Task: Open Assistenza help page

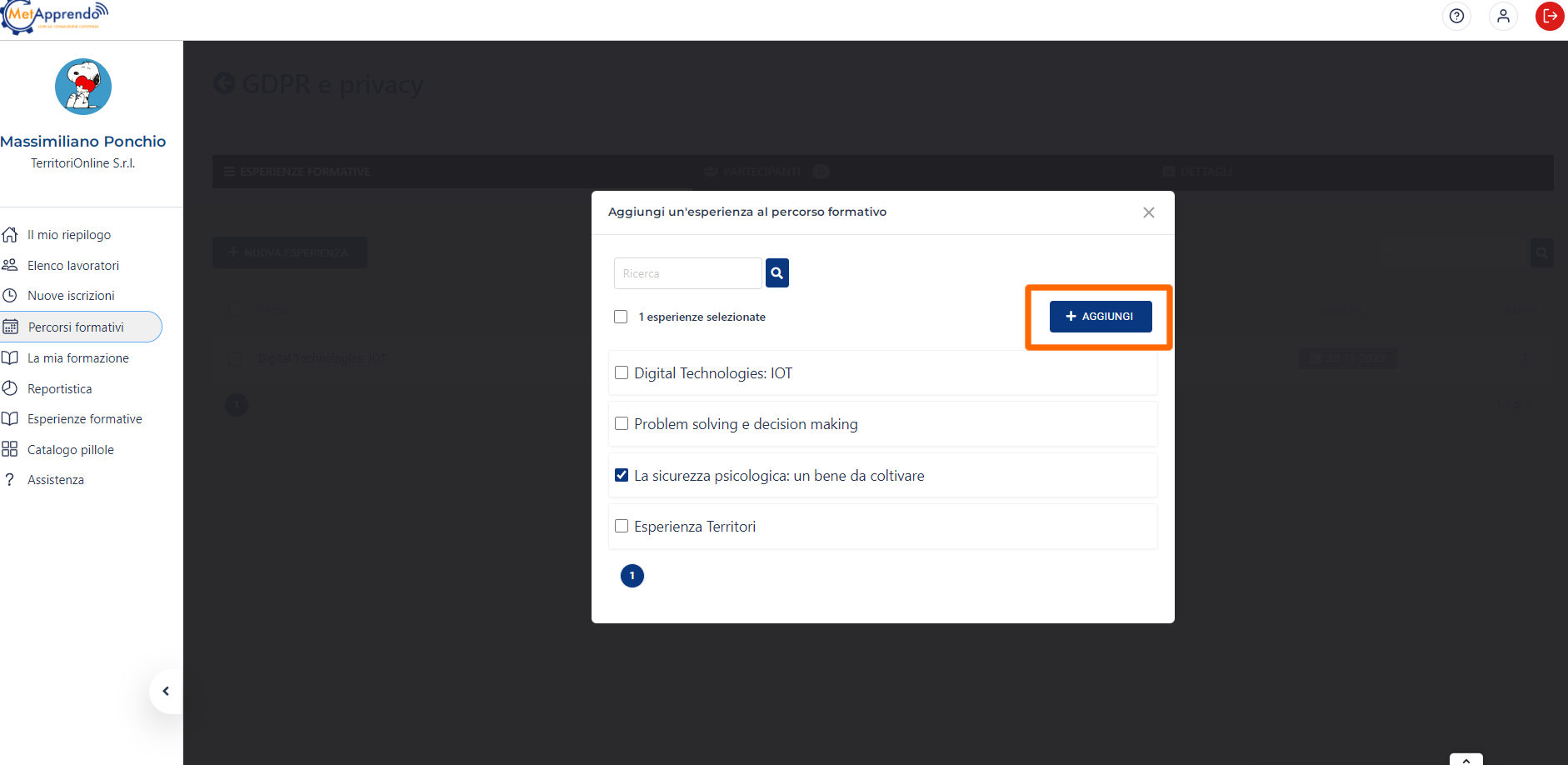Action: [56, 480]
